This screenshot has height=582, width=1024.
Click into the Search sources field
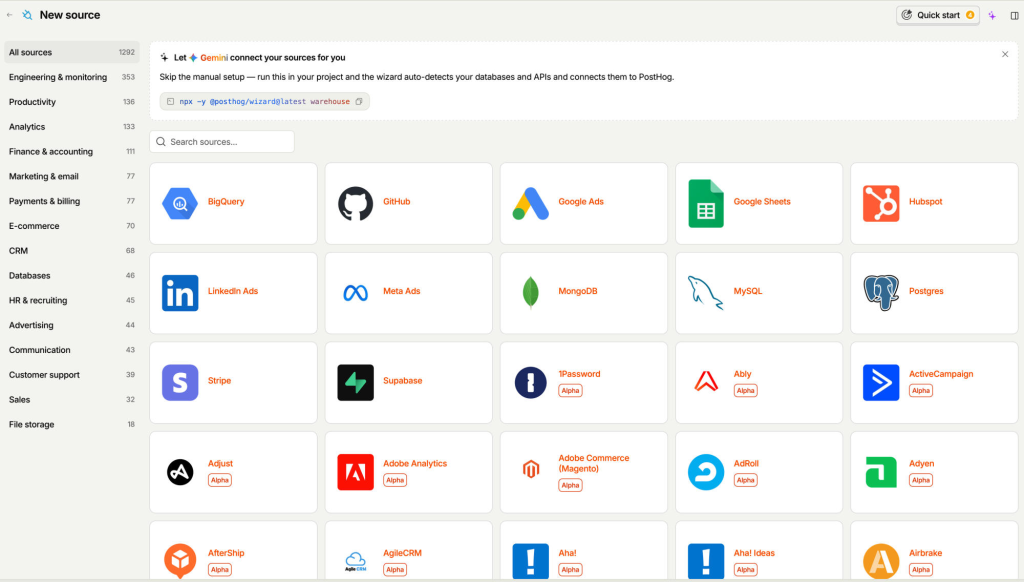222,142
